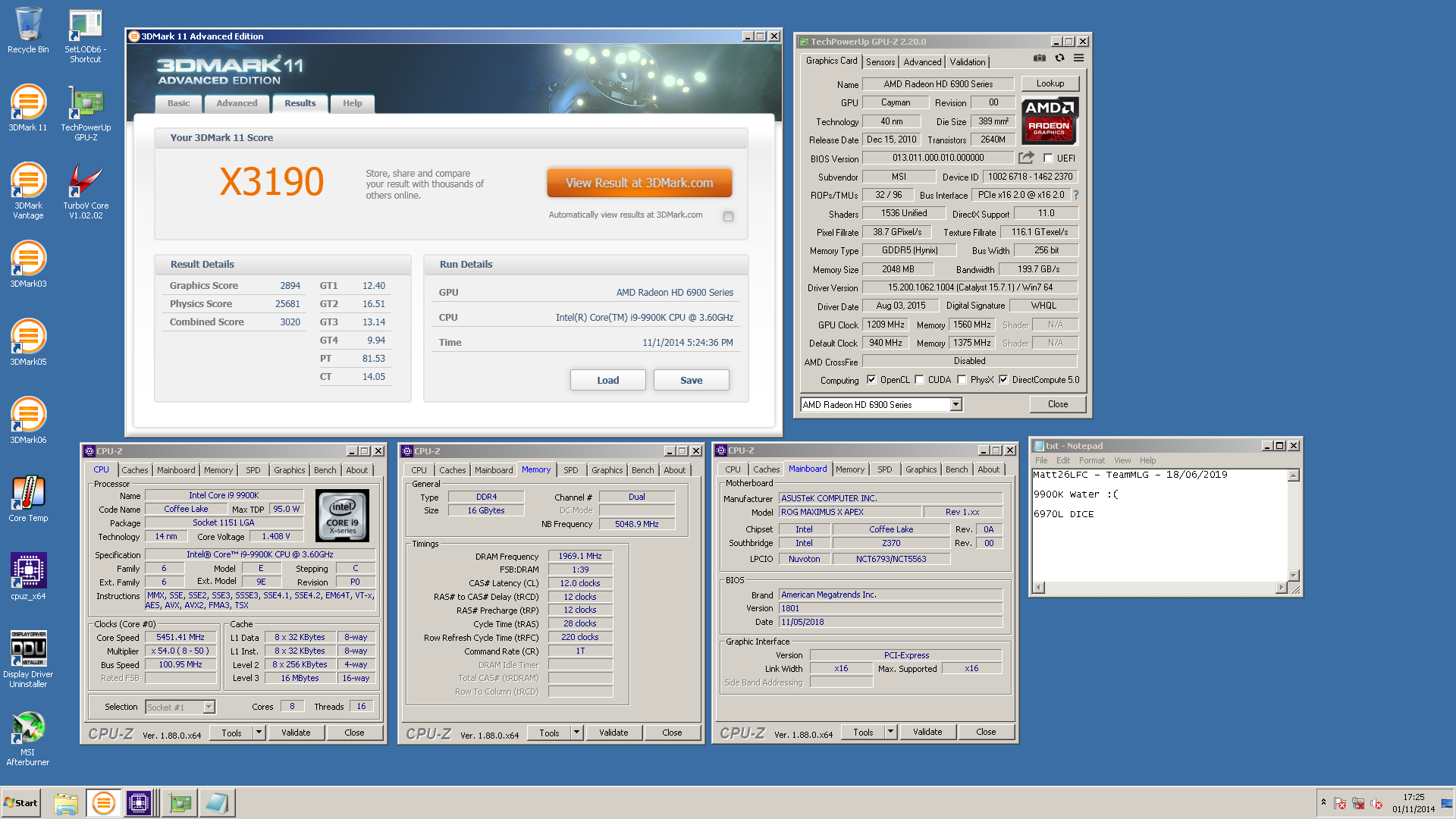
Task: Open the 3DMark05 desktop icon
Action: point(28,343)
